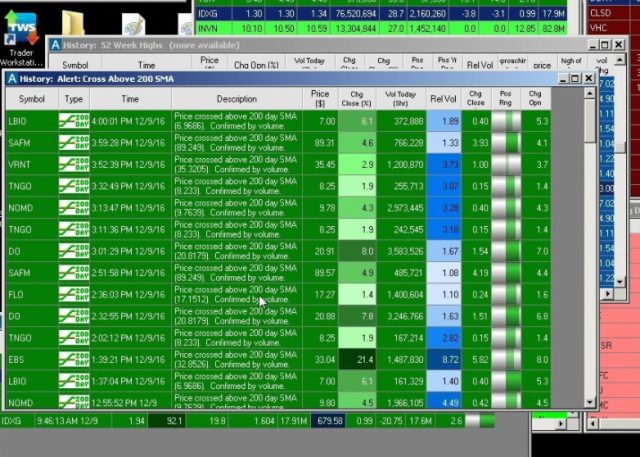
Task: Open the paint palette file icon on desktop
Action: pyautogui.click(x=133, y=25)
